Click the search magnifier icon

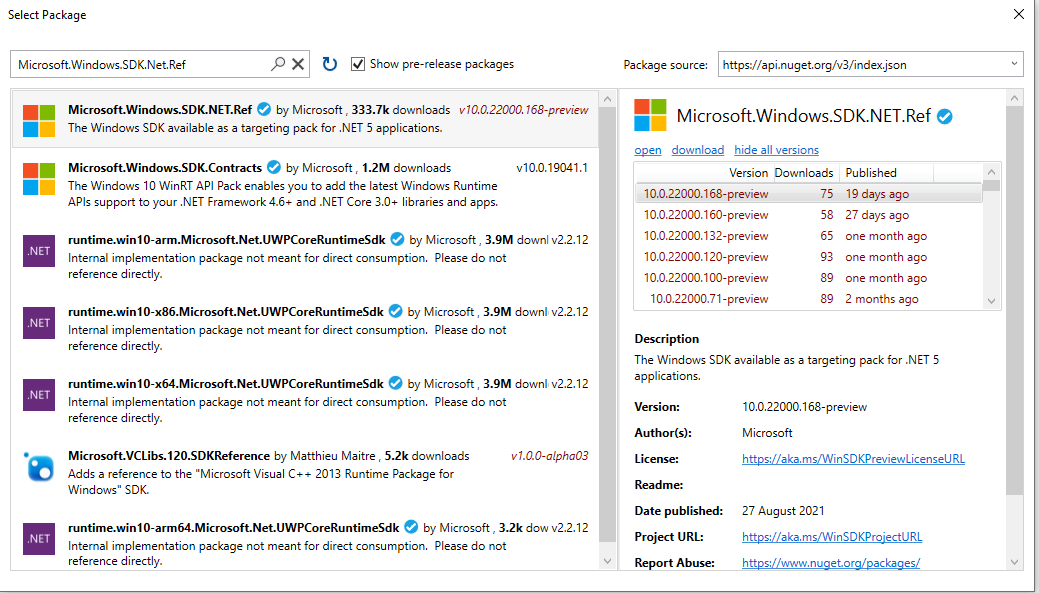[278, 64]
